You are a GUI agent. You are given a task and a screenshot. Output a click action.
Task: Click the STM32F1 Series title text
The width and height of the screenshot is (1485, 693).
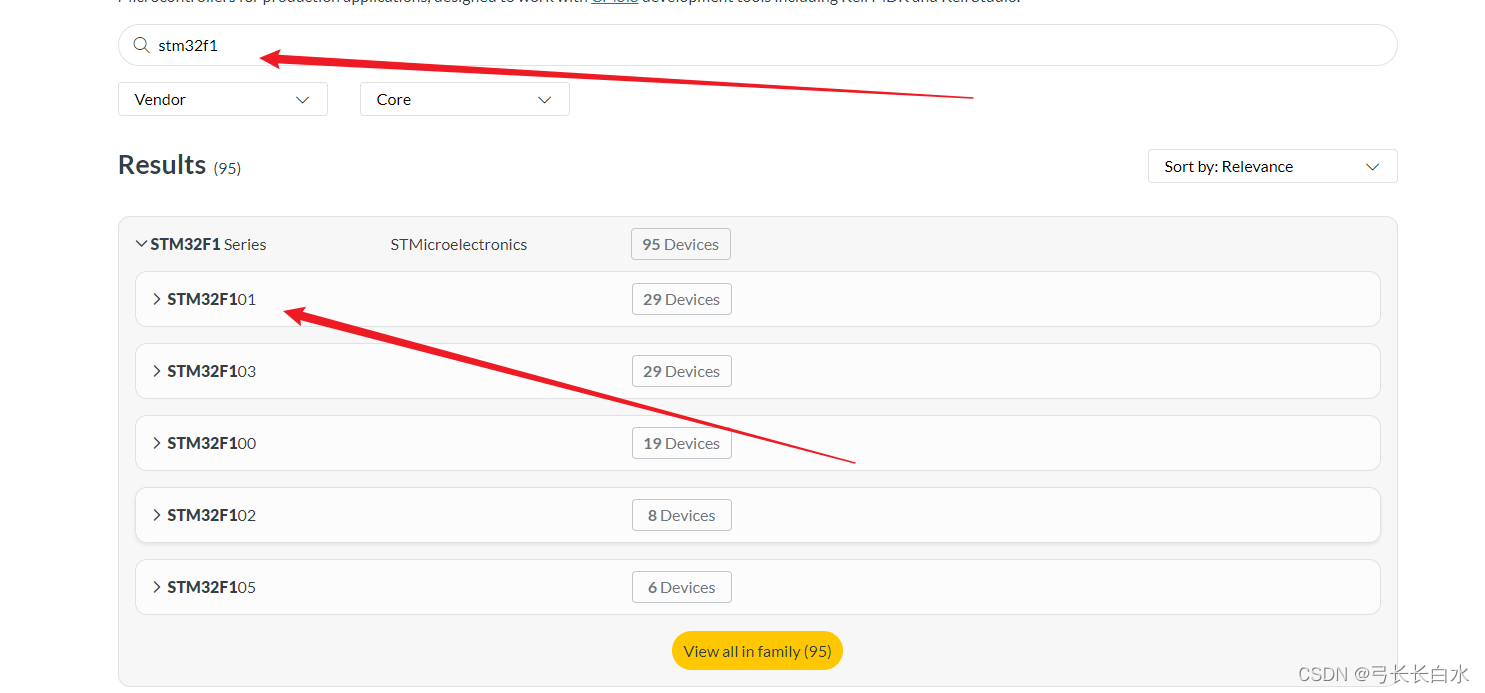208,244
